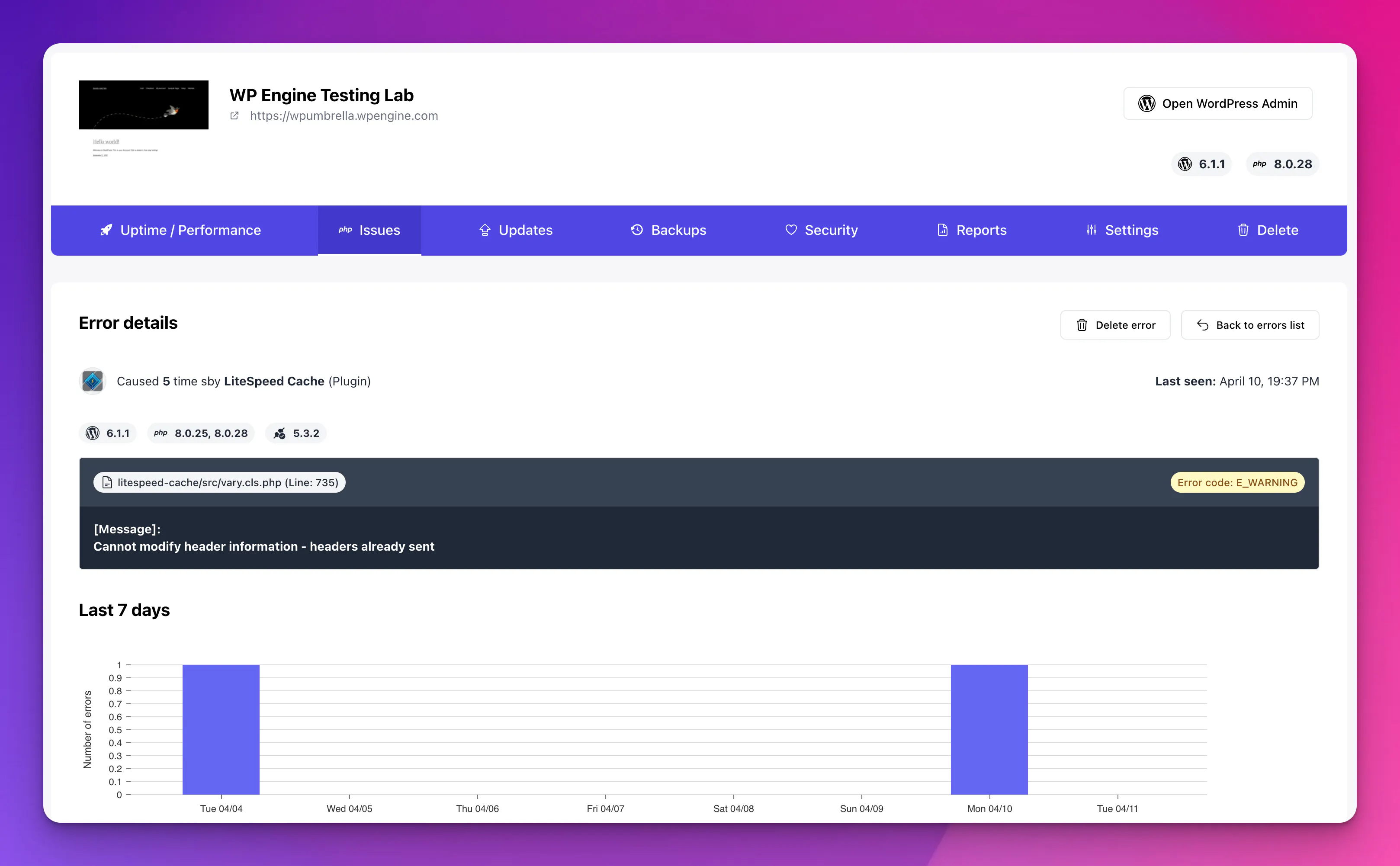Click Open WordPress Admin button
This screenshot has height=866, width=1400.
1218,104
